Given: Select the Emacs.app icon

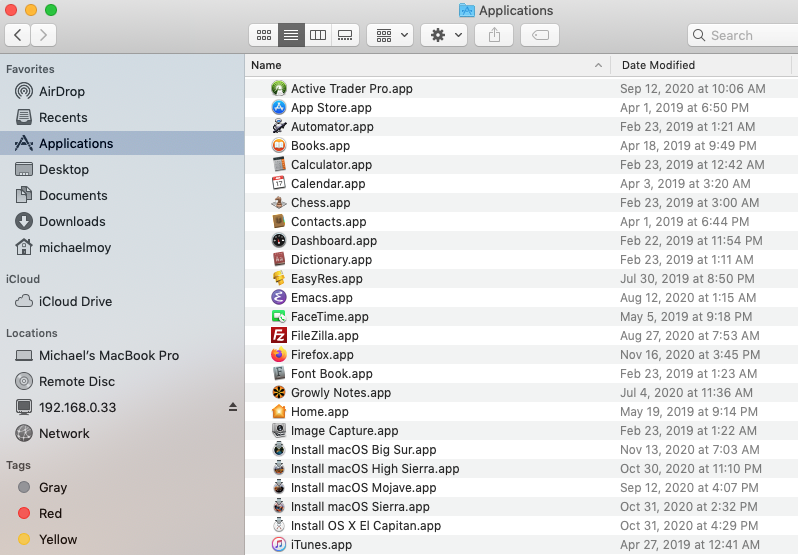Looking at the screenshot, I should 278,297.
